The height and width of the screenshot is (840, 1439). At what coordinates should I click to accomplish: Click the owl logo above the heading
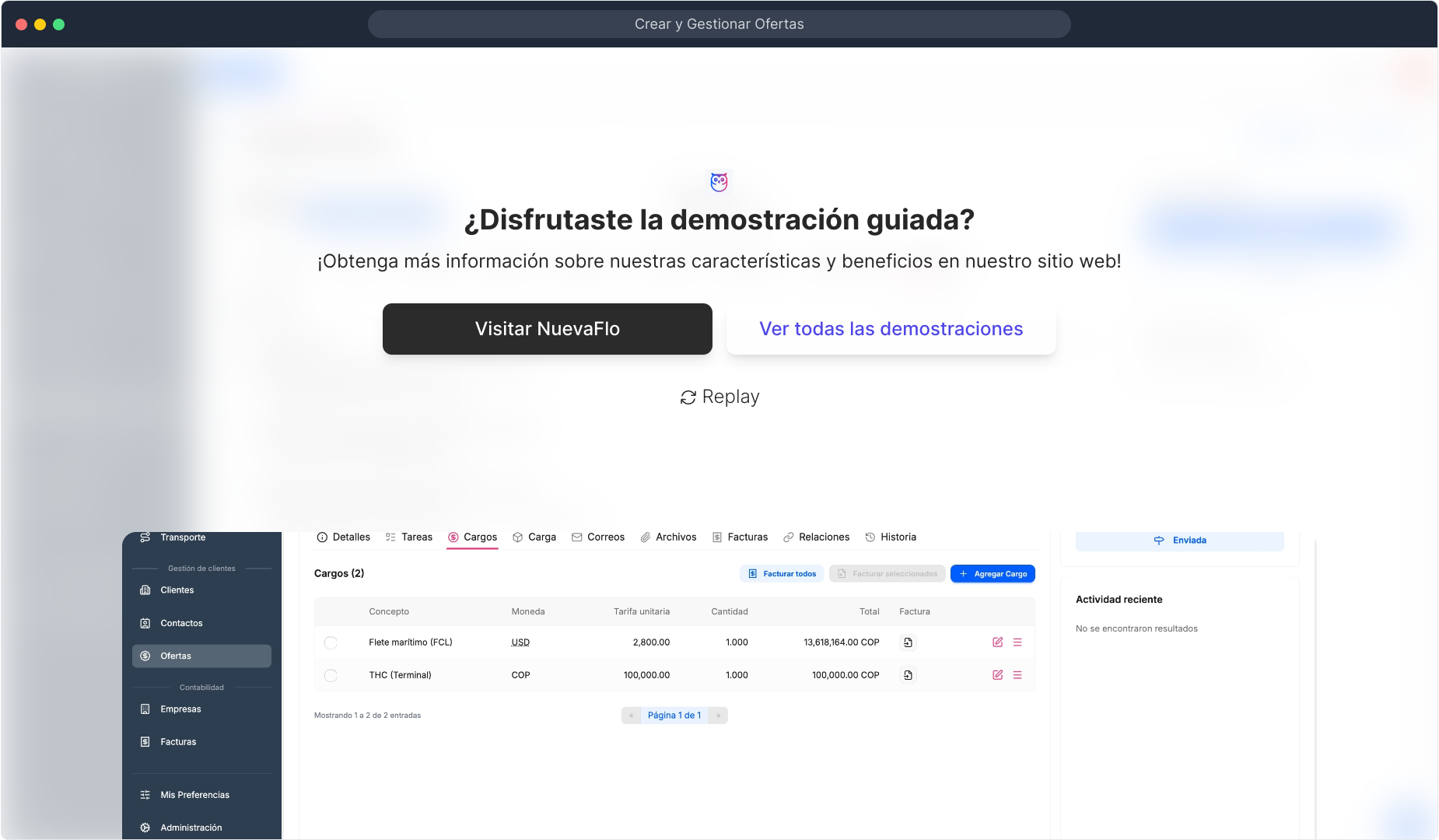click(x=719, y=182)
